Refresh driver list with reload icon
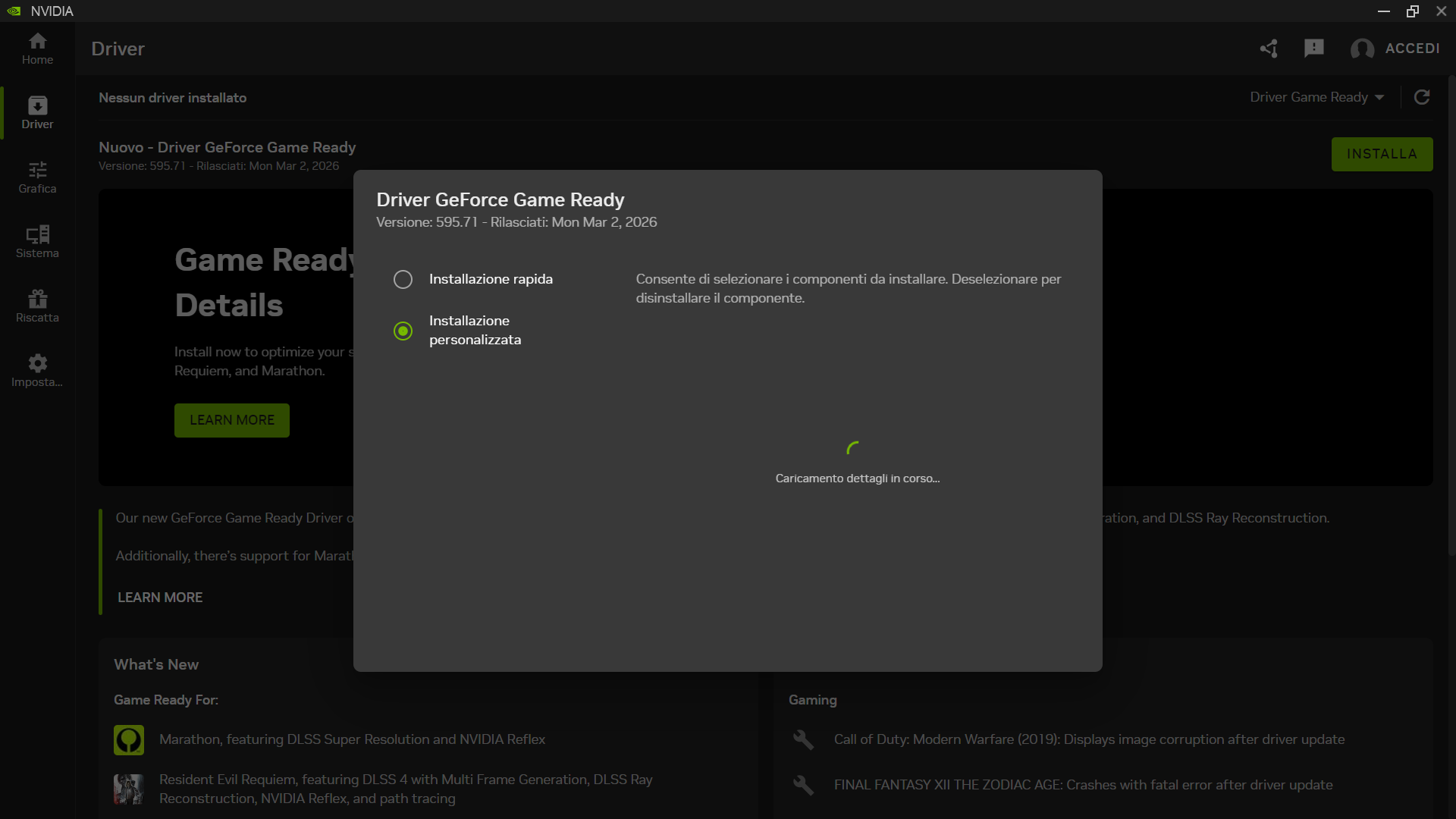 click(x=1422, y=97)
